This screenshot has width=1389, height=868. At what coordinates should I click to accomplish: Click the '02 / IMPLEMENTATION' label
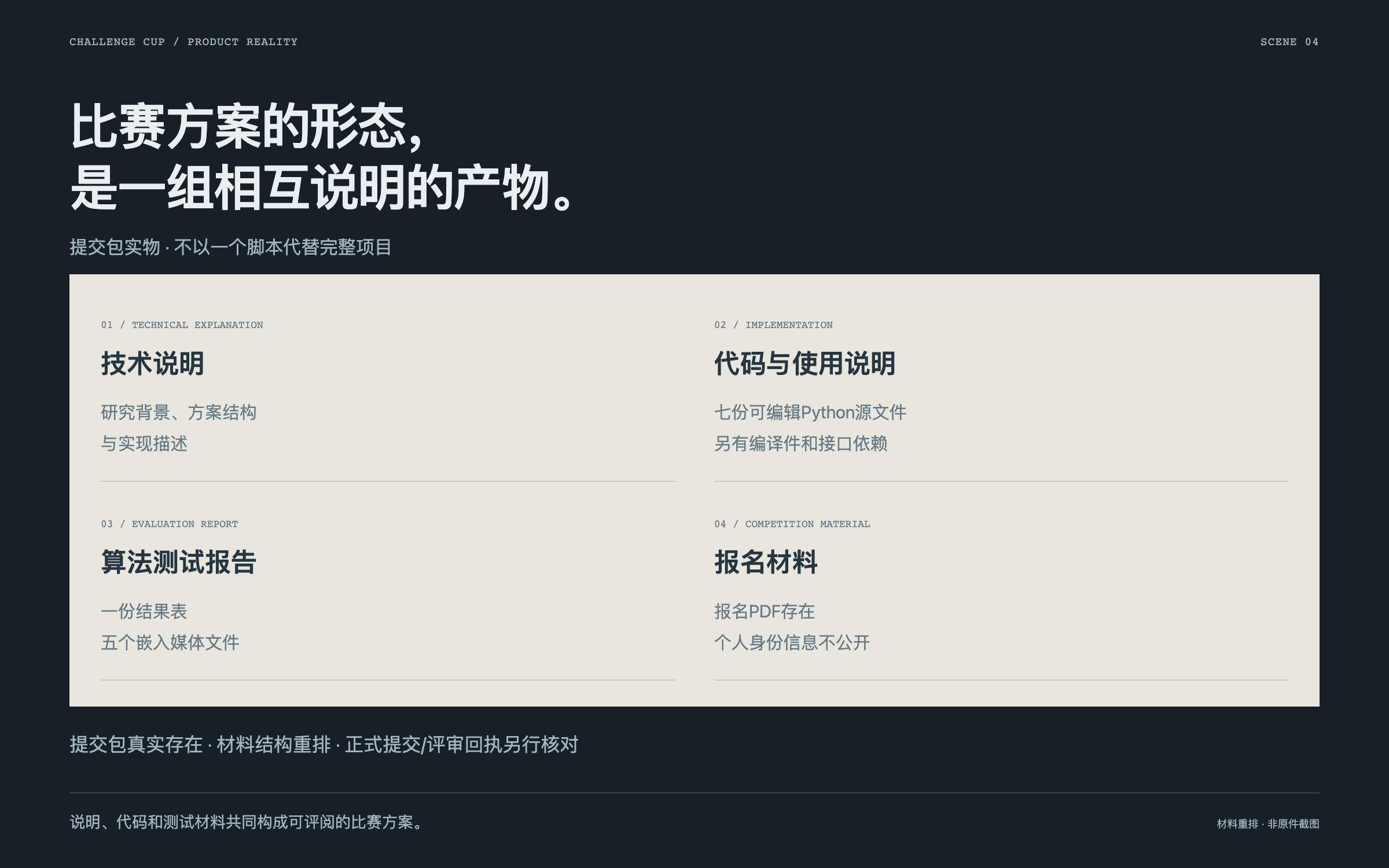point(773,325)
